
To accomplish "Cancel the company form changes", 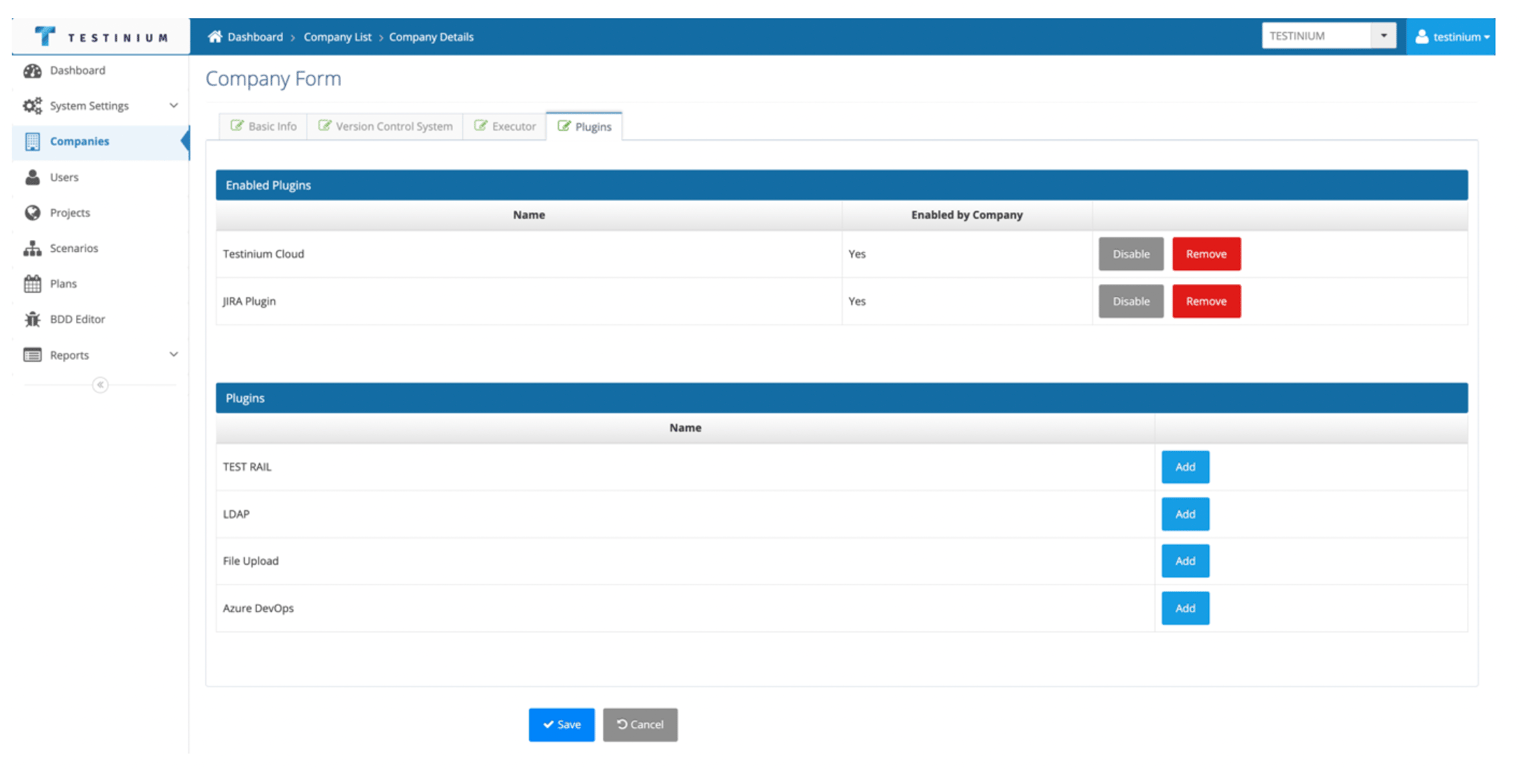I will pos(640,725).
